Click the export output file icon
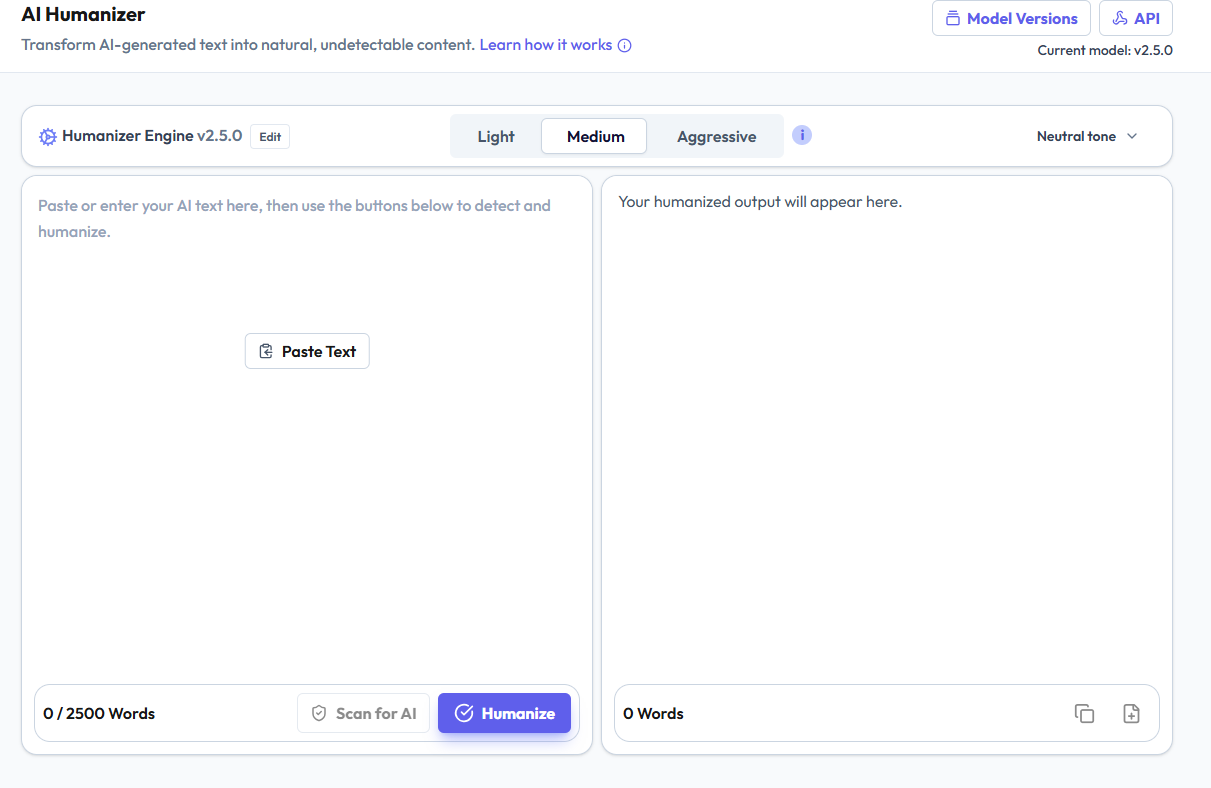This screenshot has width=1211, height=788. tap(1131, 713)
